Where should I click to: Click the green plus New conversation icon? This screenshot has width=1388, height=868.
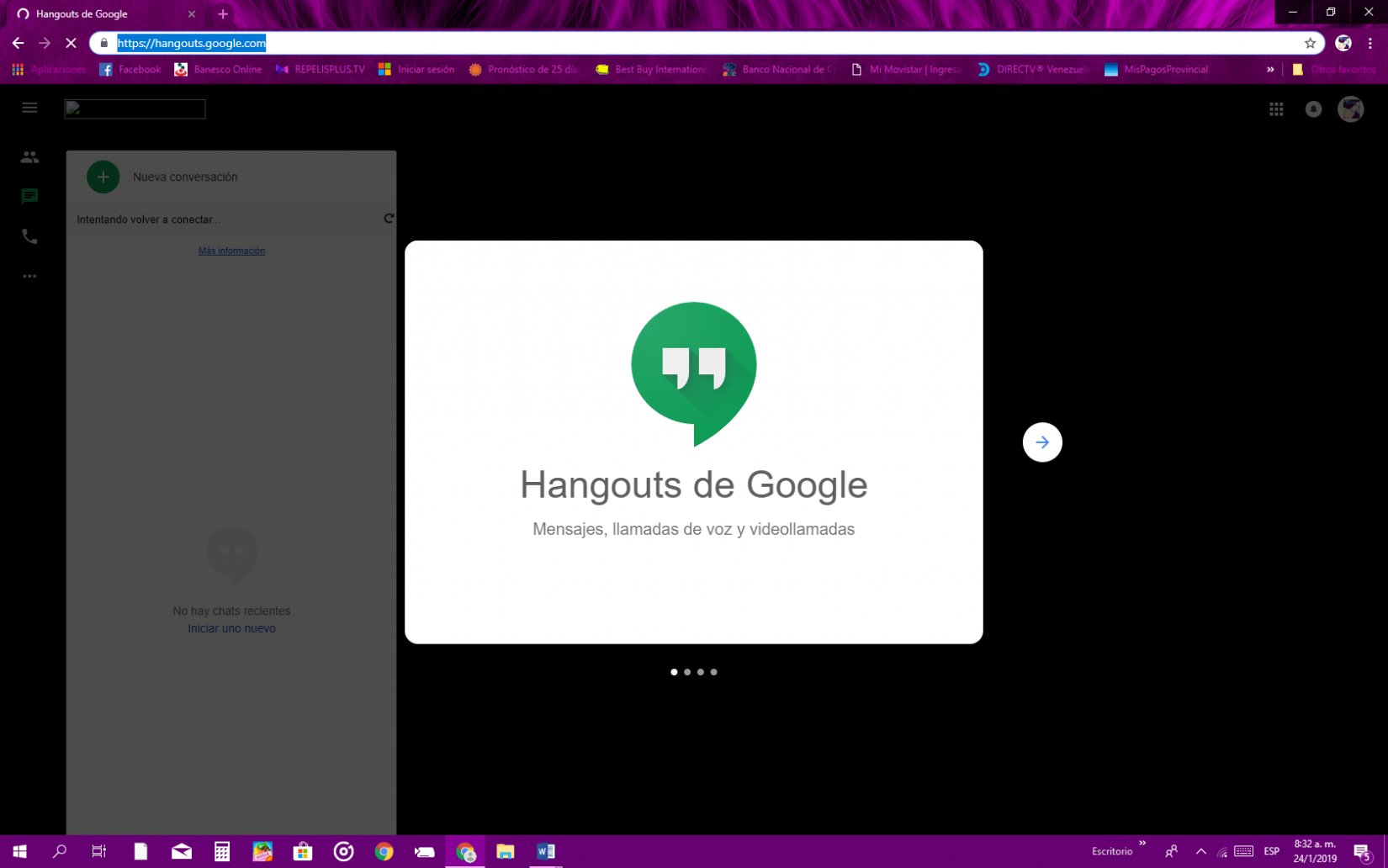(103, 177)
